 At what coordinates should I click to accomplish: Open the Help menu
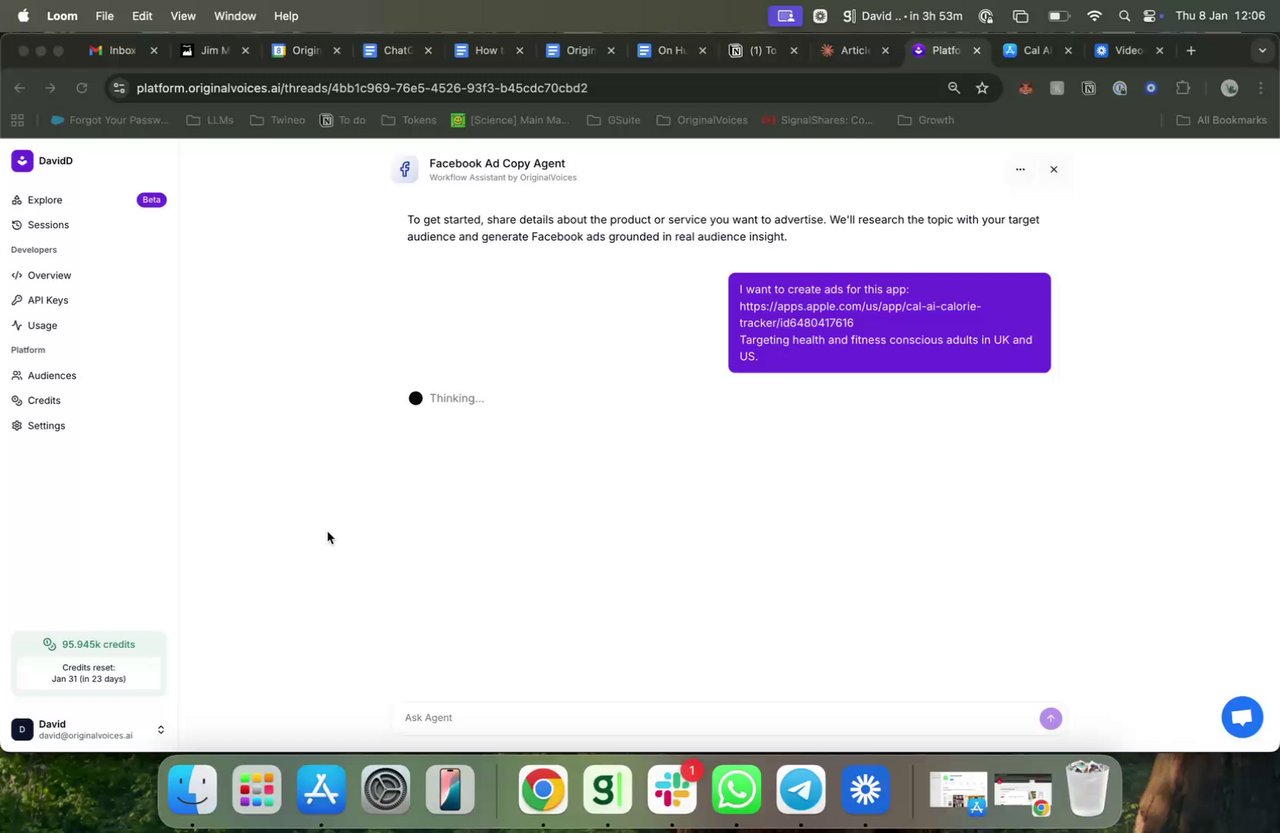click(286, 16)
